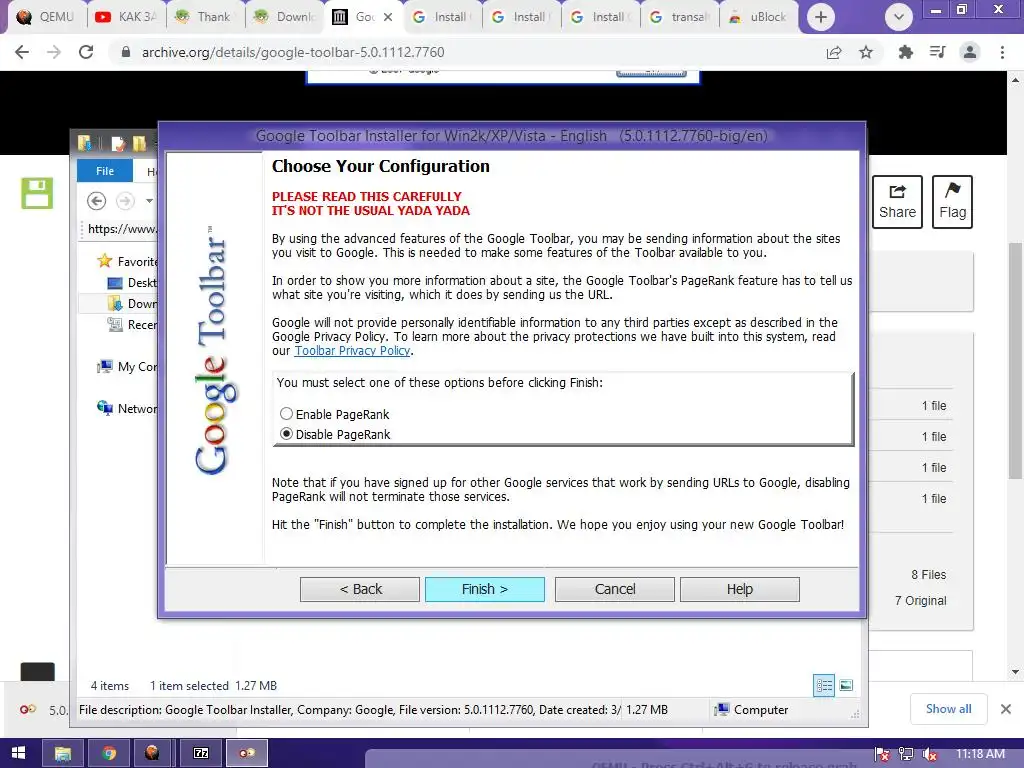This screenshot has width=1024, height=768.
Task: Open the Windows Start button
Action: coord(18,754)
